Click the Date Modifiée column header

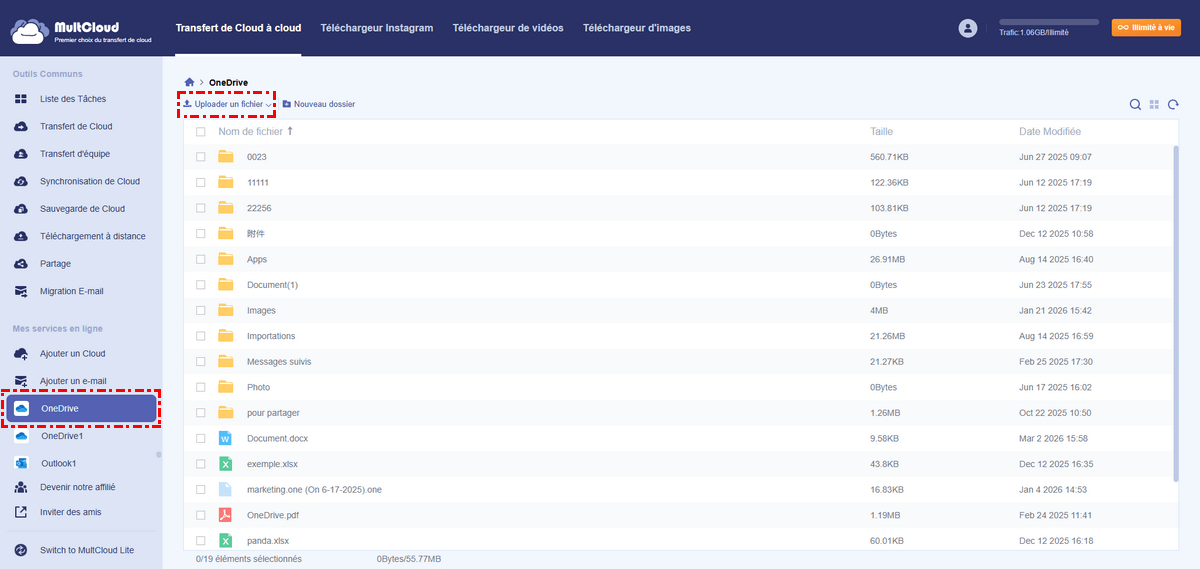[1050, 132]
